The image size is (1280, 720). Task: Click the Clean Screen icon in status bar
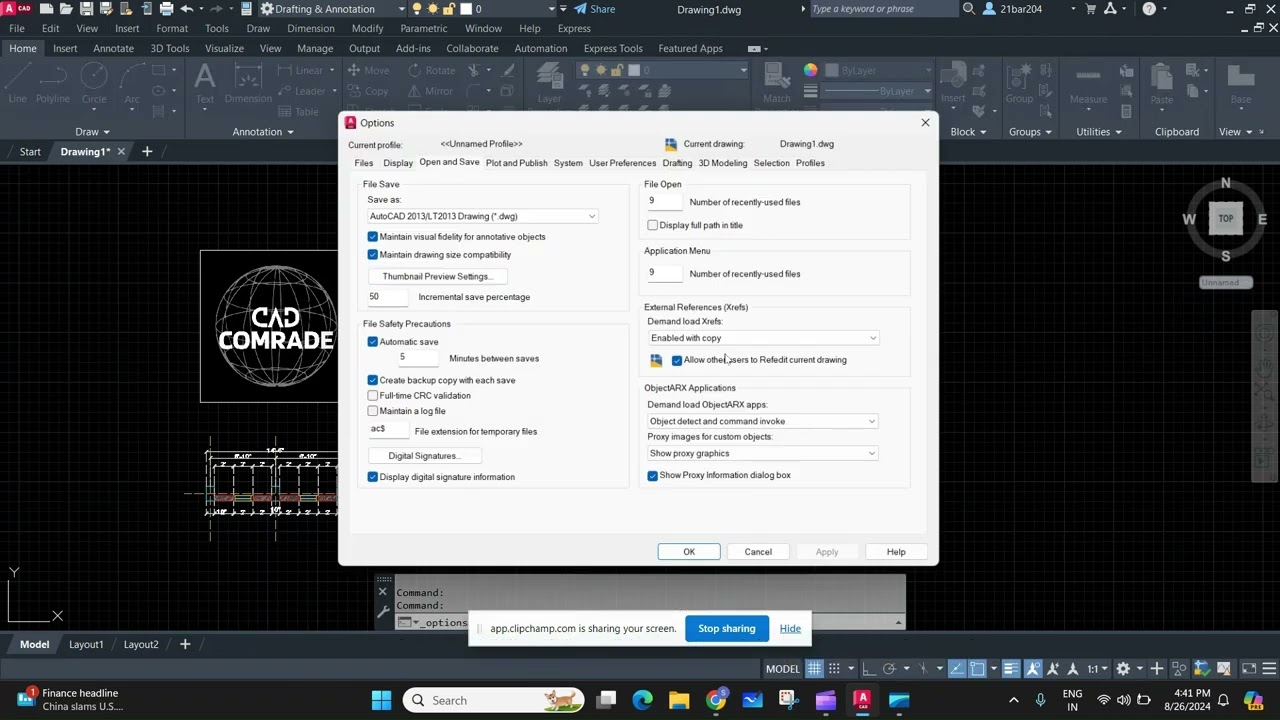point(1249,669)
